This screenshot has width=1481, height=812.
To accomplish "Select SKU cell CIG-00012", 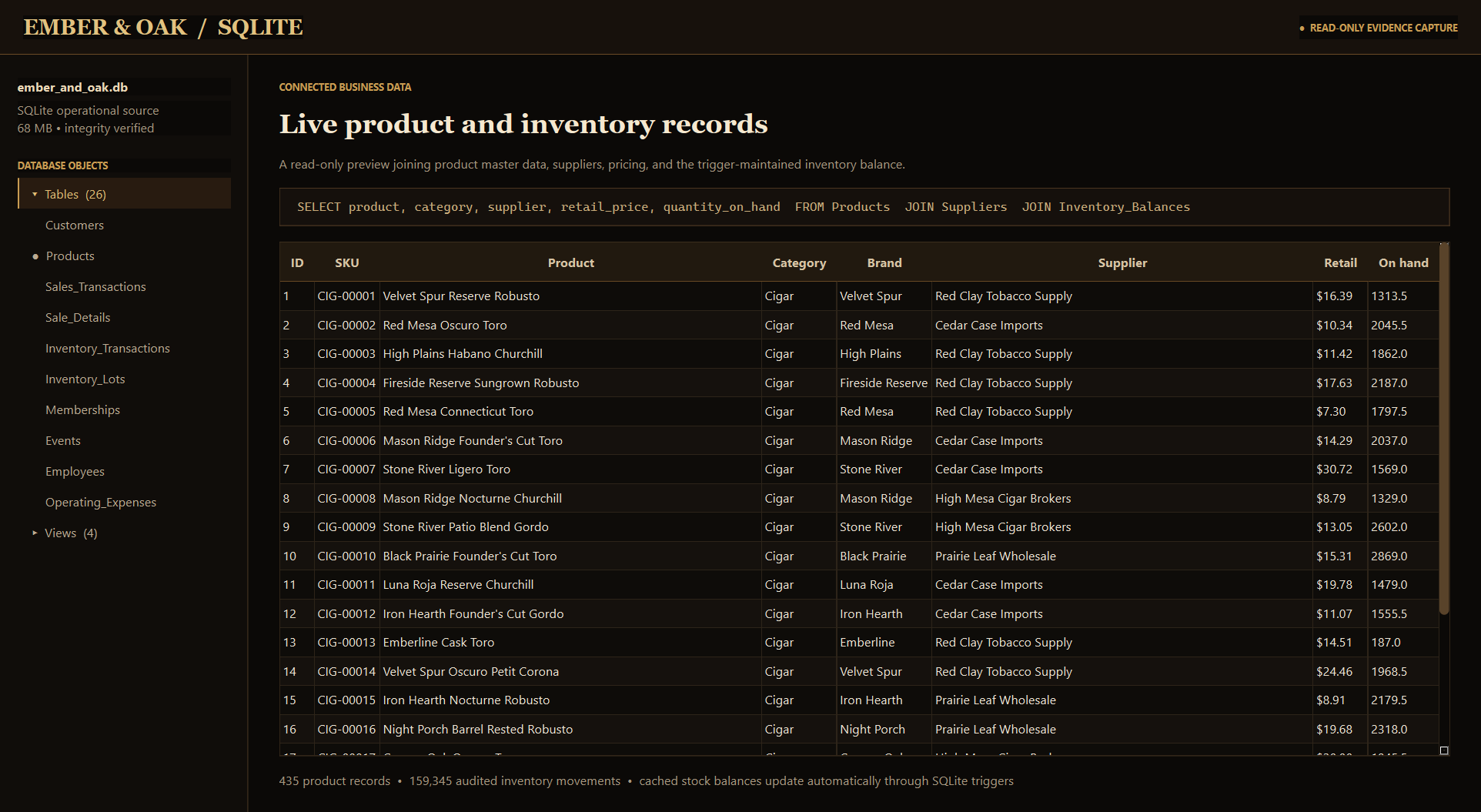I will point(346,614).
